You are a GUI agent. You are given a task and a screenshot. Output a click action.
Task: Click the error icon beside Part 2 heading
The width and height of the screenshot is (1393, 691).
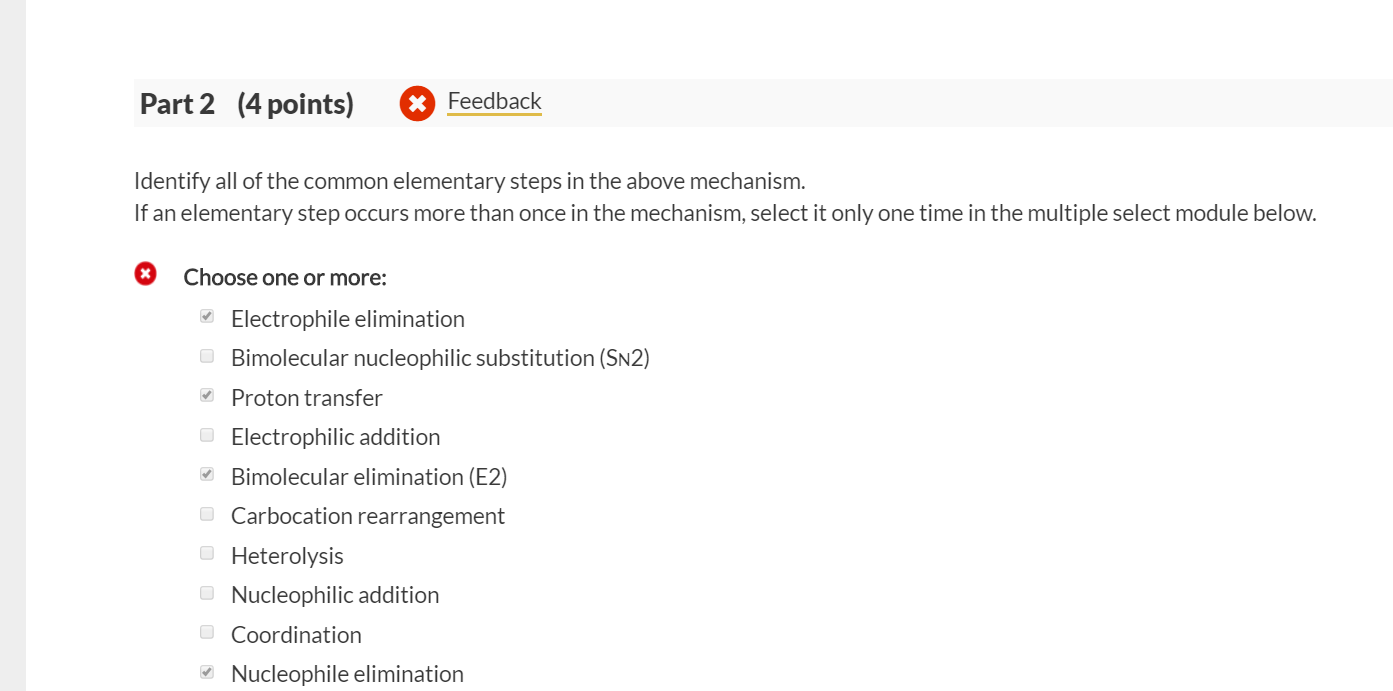[417, 103]
